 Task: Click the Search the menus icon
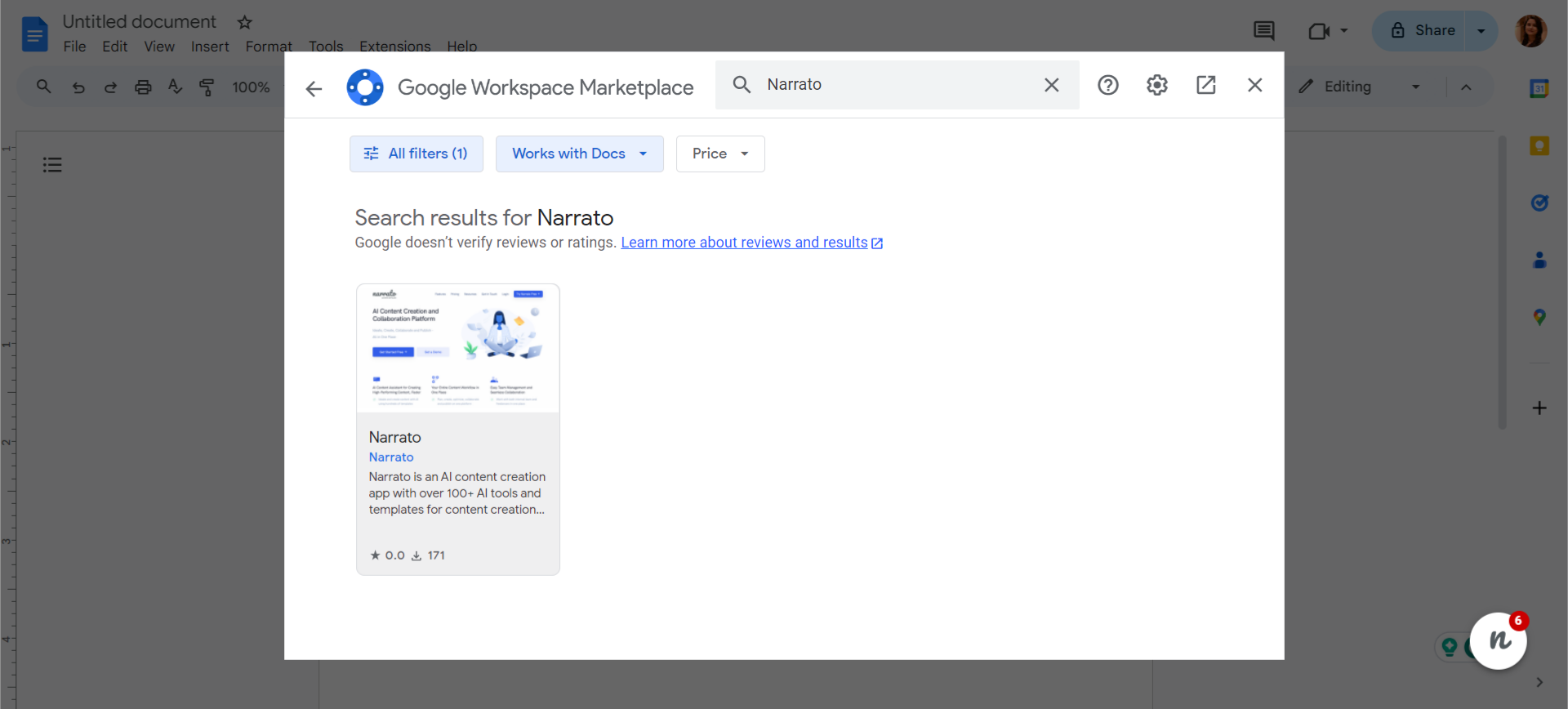coord(44,87)
